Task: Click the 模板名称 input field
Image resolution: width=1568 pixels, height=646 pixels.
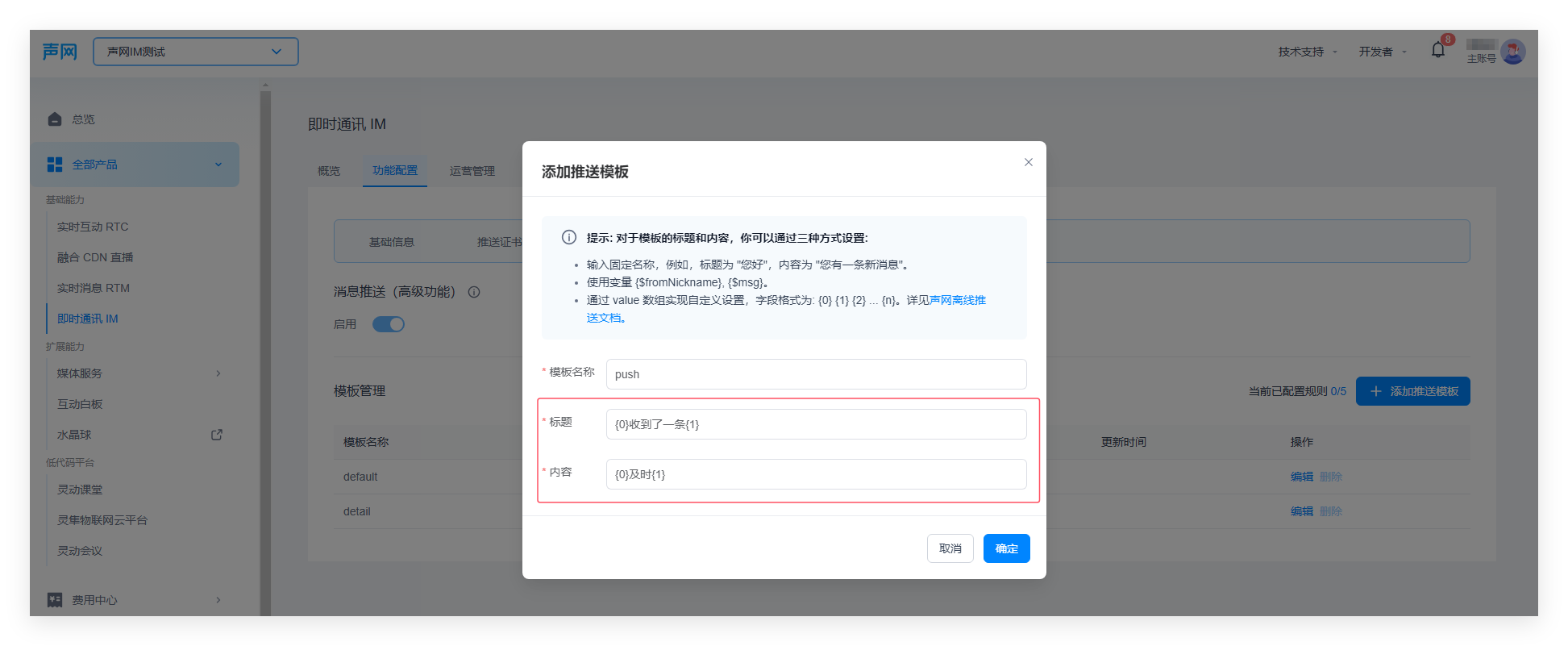Action: click(817, 374)
